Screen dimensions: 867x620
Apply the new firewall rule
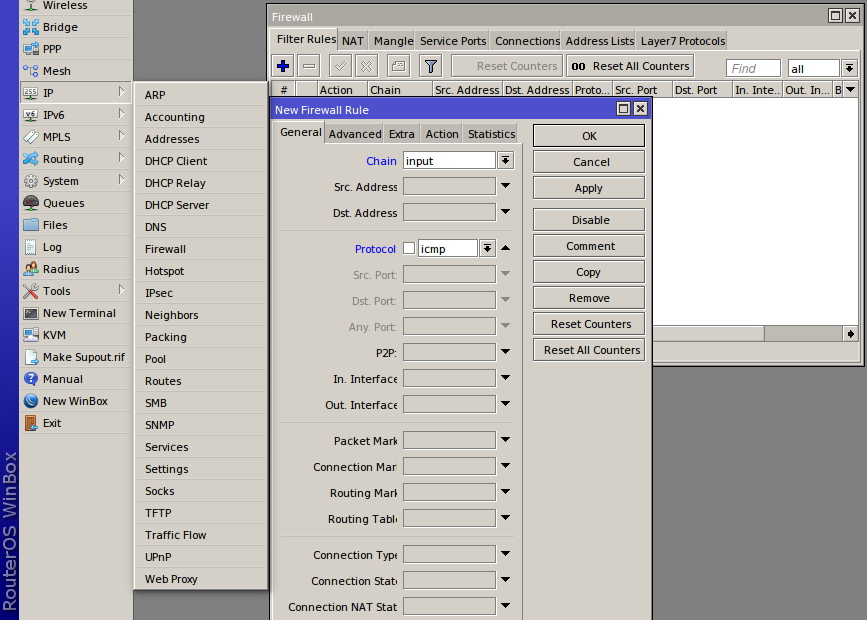point(588,187)
